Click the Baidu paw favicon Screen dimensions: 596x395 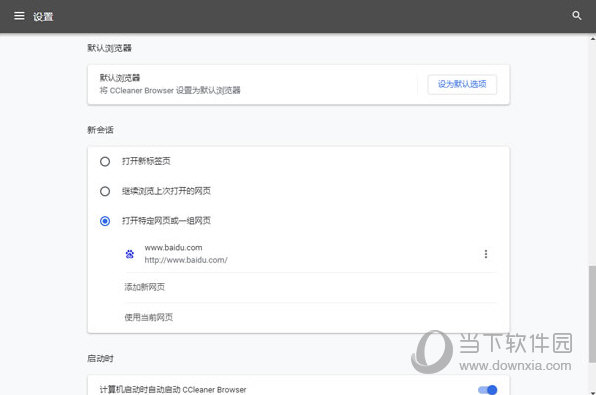coord(130,254)
